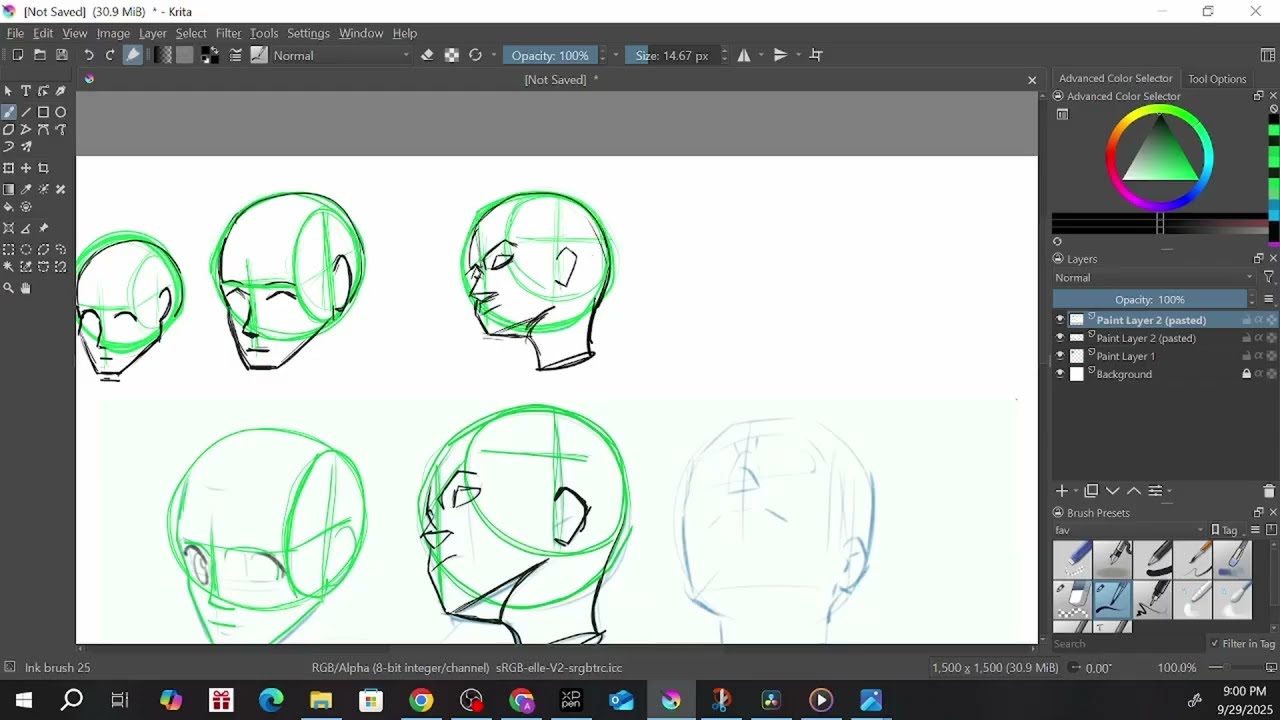
Task: Choose the Crop tool
Action: pyautogui.click(x=43, y=168)
